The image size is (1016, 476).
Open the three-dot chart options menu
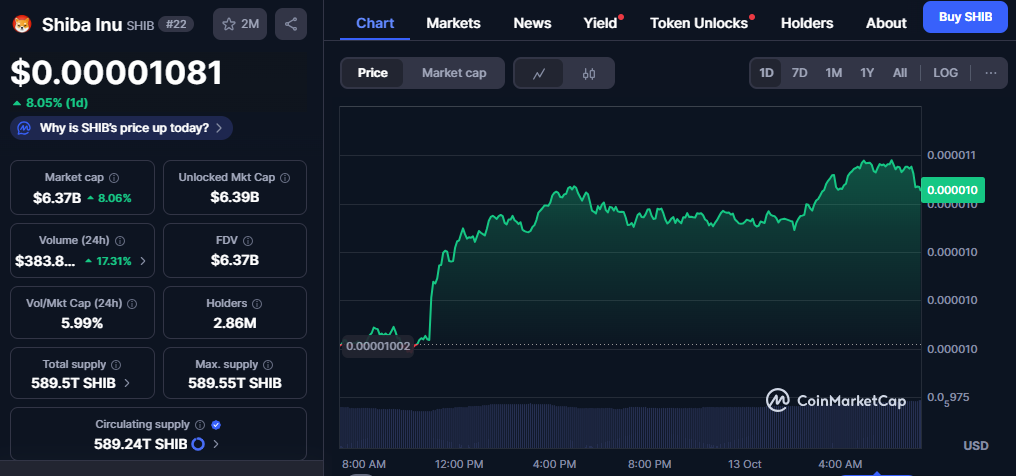coord(990,73)
